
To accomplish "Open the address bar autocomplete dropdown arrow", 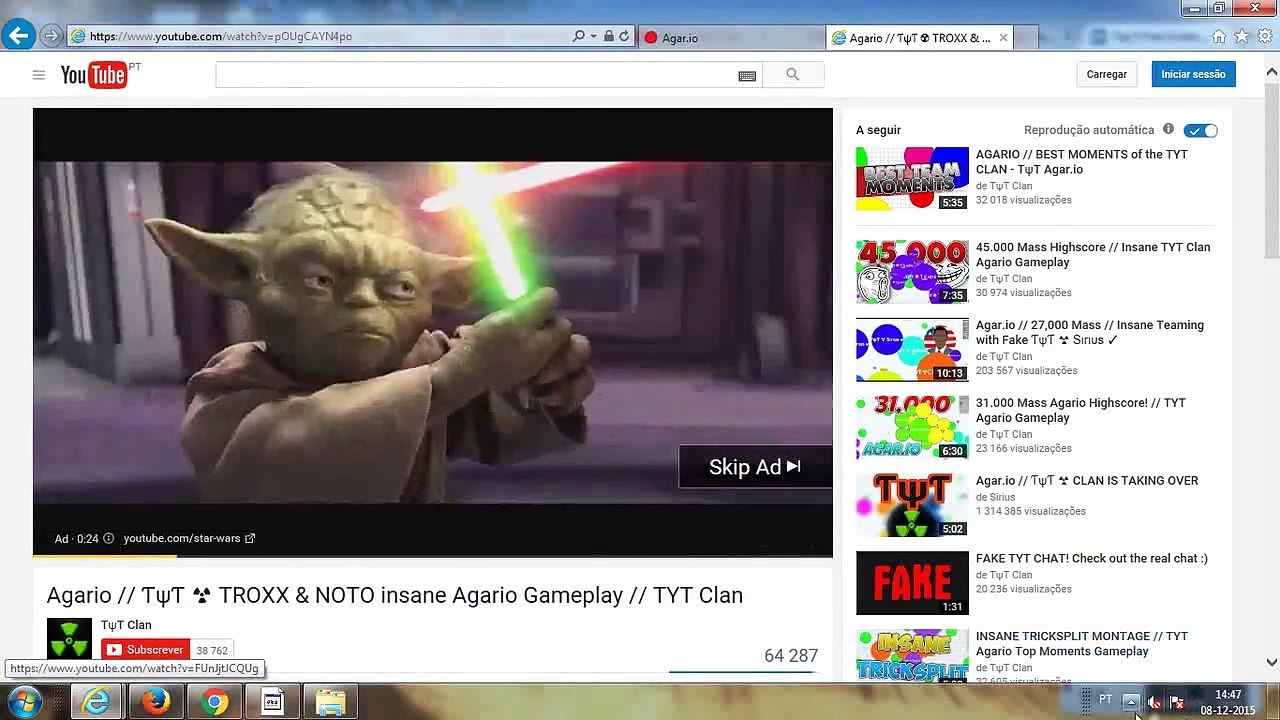I will click(x=593, y=36).
